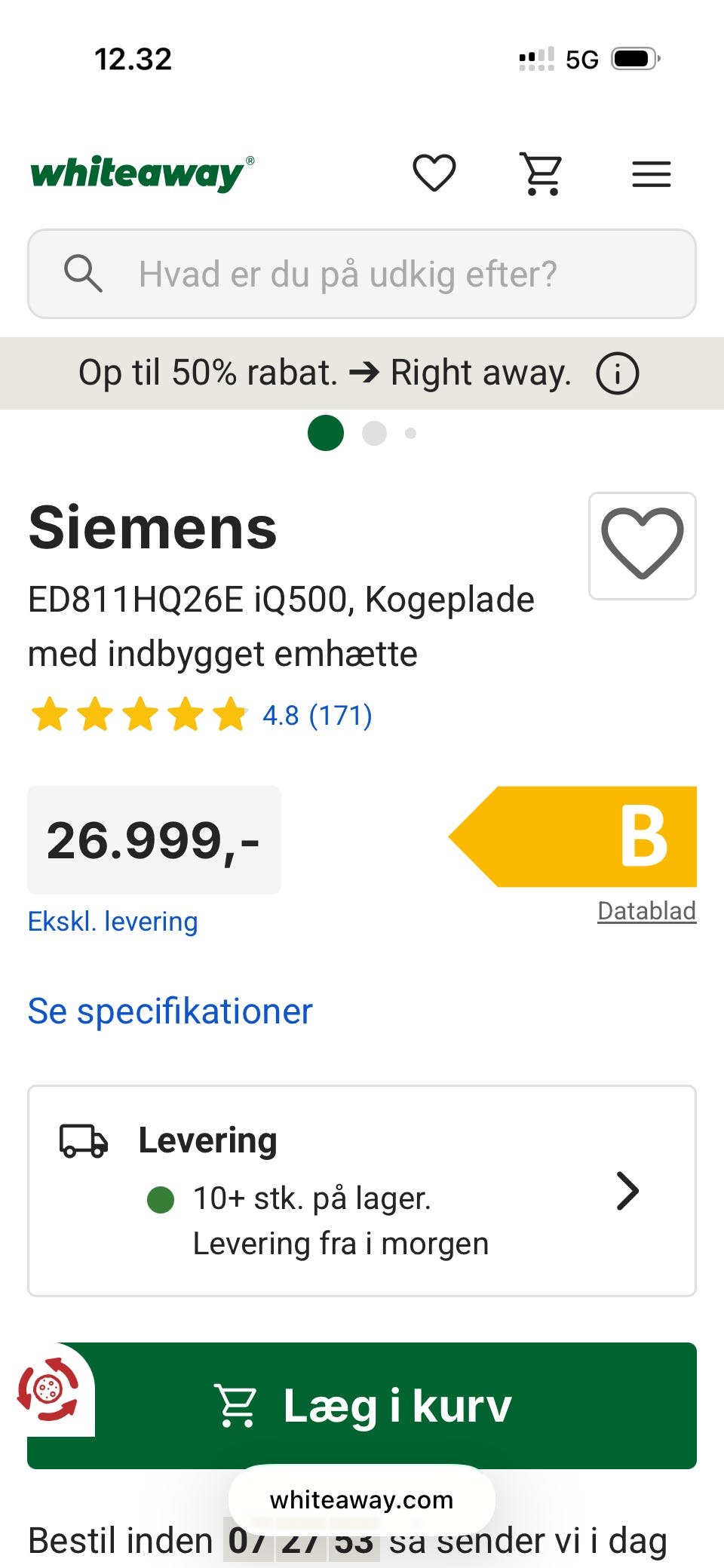Go to third banner carousel dot
Viewport: 724px width, 1568px height.
tap(410, 433)
